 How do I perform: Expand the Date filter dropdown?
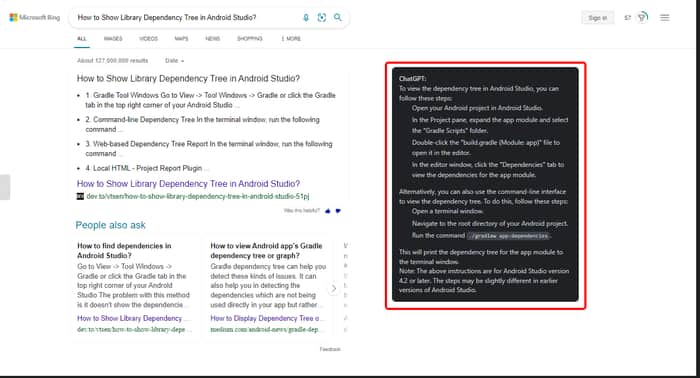174,61
